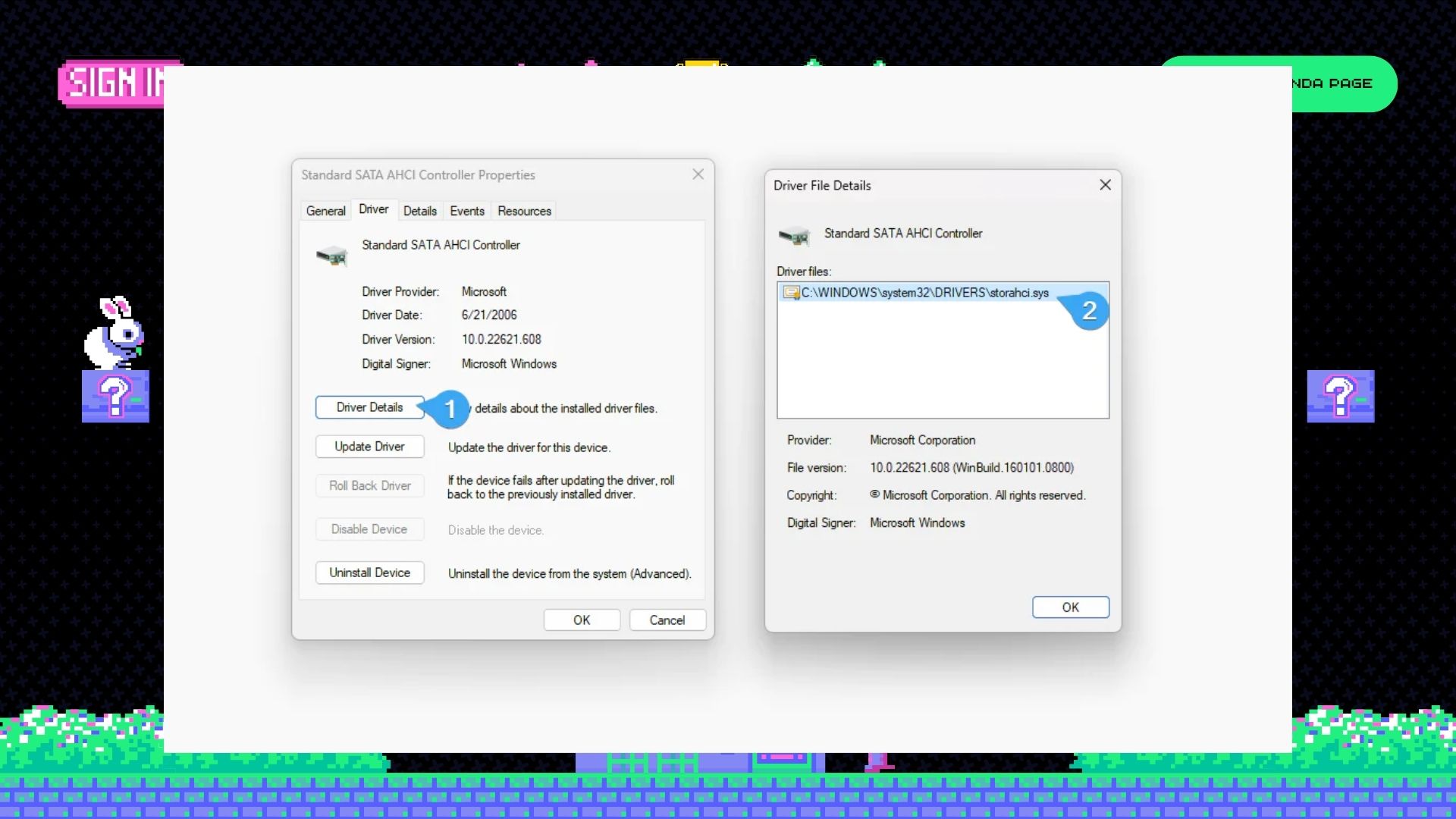Click the green PAGE button at top right
1456x819 pixels.
[1344, 83]
